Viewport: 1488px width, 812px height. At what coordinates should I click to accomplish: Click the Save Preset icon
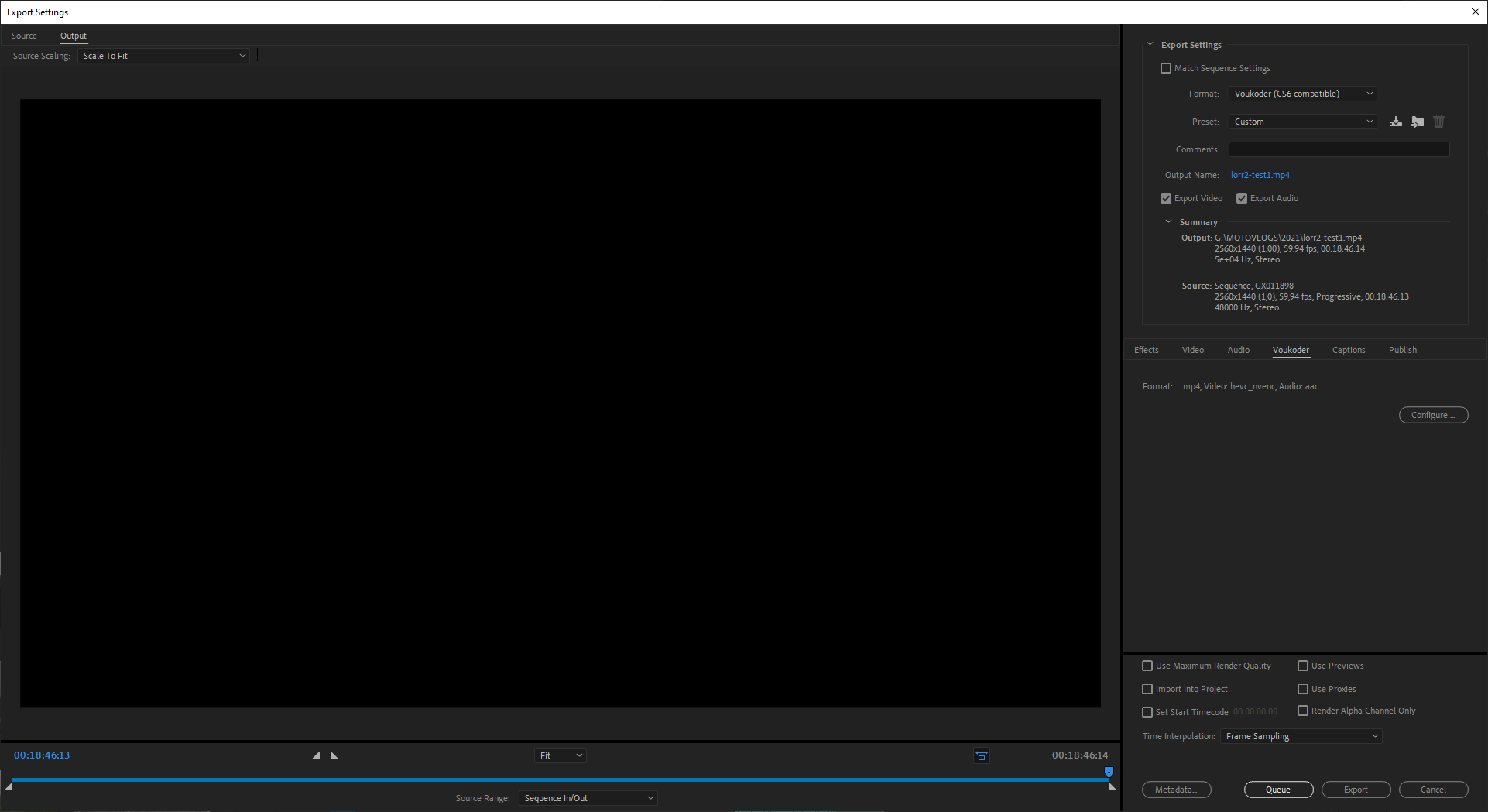click(x=1395, y=122)
